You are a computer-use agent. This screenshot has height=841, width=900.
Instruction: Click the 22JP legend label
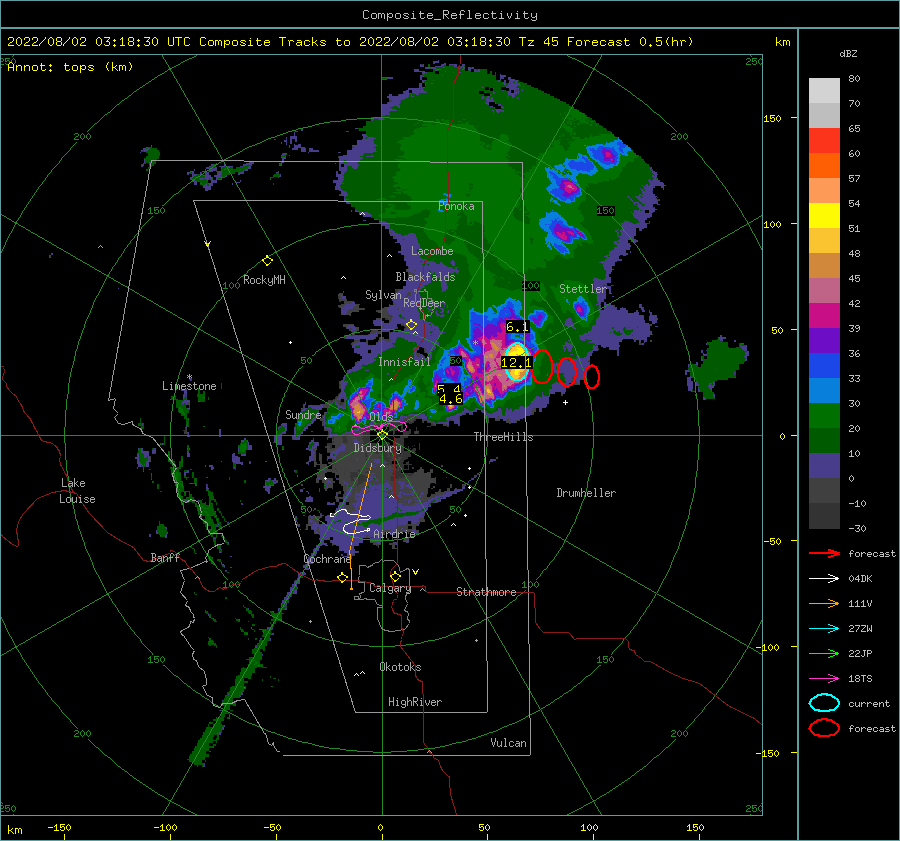(860, 653)
